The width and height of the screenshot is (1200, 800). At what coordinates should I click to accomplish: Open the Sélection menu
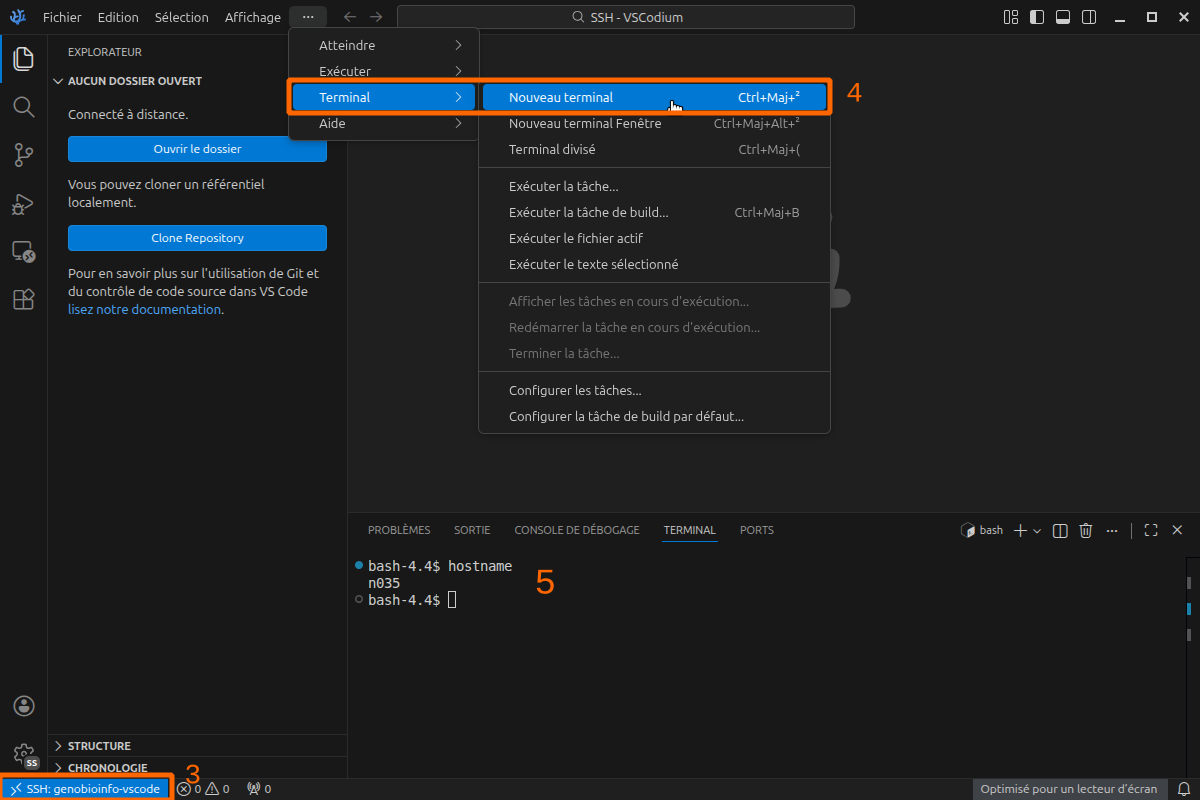(x=182, y=17)
